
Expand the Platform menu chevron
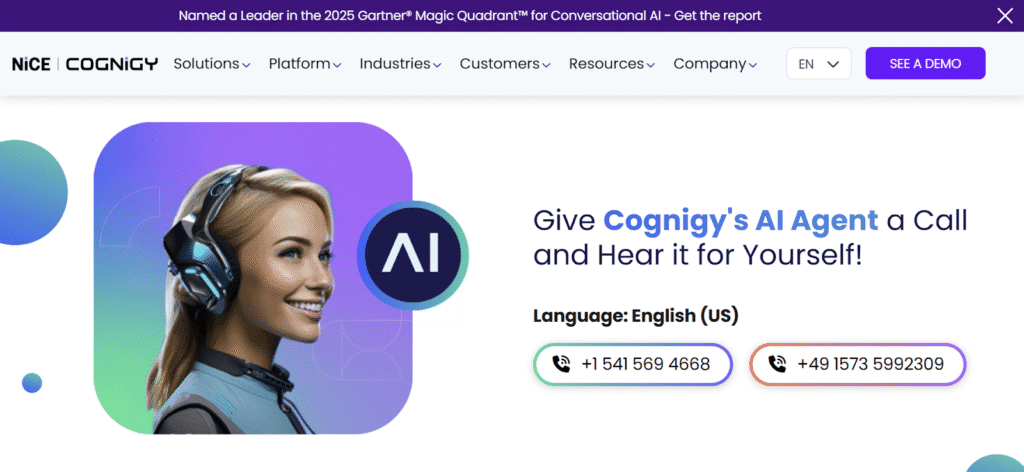click(337, 65)
